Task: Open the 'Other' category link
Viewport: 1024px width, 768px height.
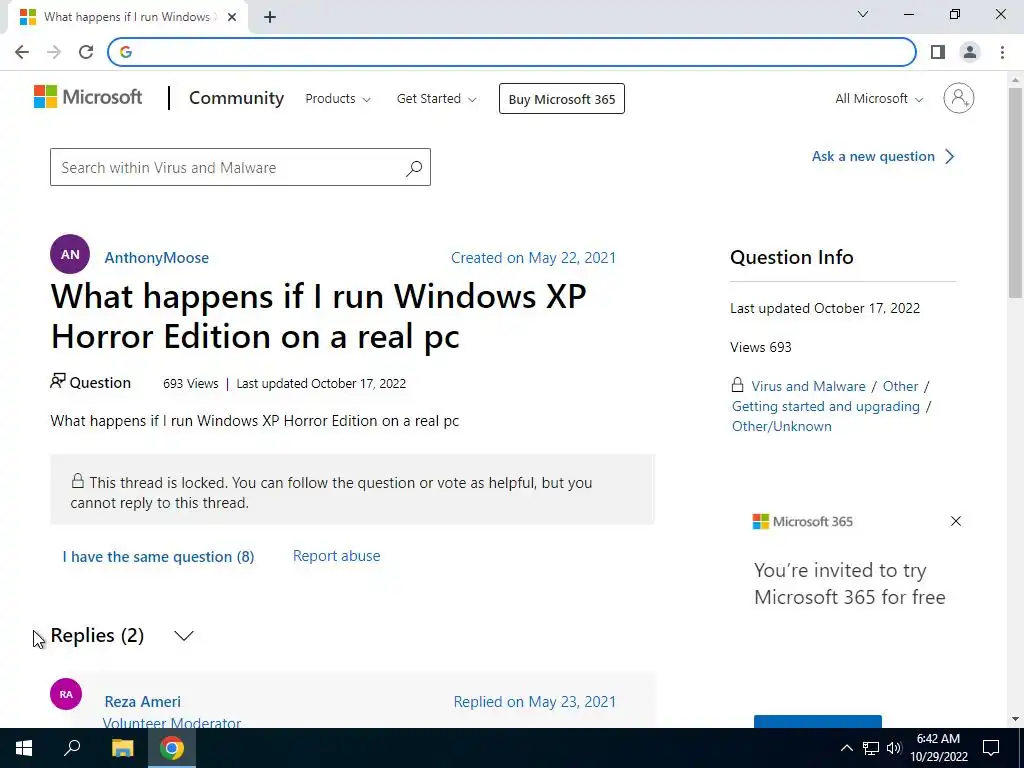Action: [x=900, y=386]
